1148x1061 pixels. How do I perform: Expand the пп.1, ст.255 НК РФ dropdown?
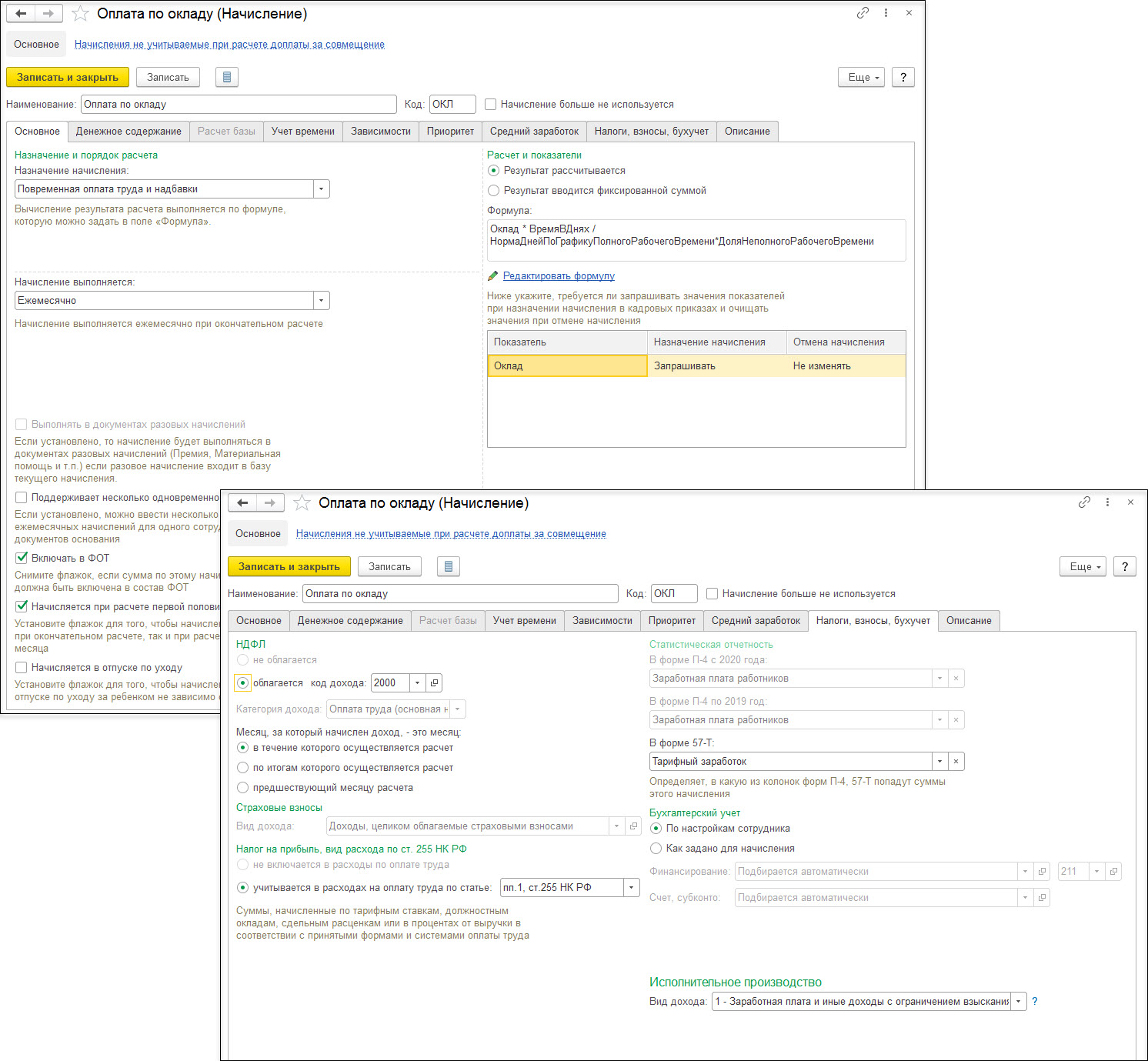coord(632,888)
